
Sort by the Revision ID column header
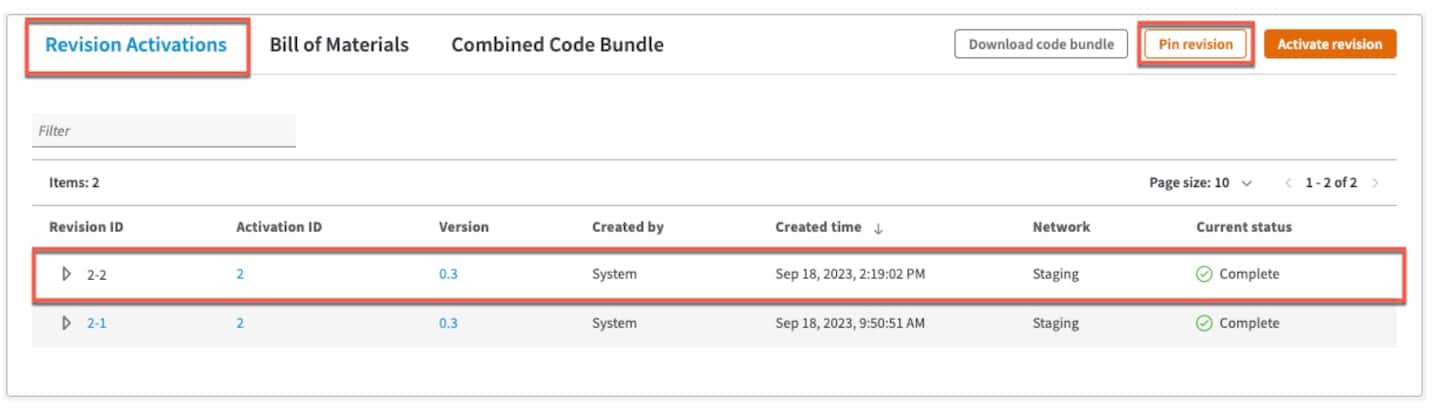(x=85, y=227)
